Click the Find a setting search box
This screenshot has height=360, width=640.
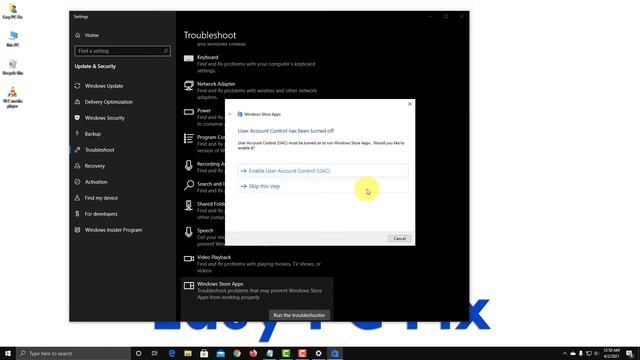tap(122, 51)
